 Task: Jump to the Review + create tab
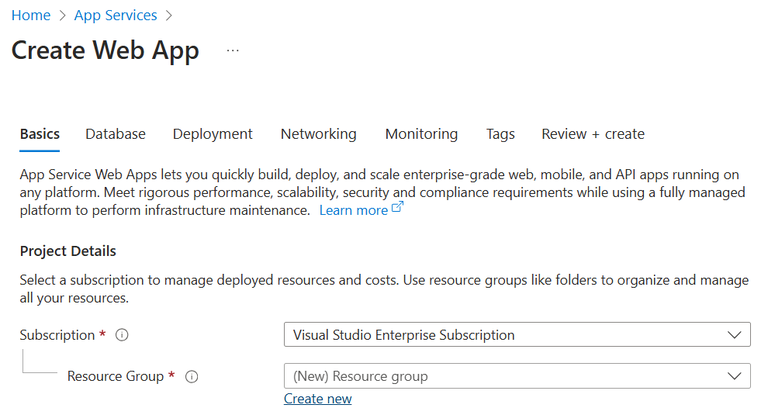pos(593,134)
